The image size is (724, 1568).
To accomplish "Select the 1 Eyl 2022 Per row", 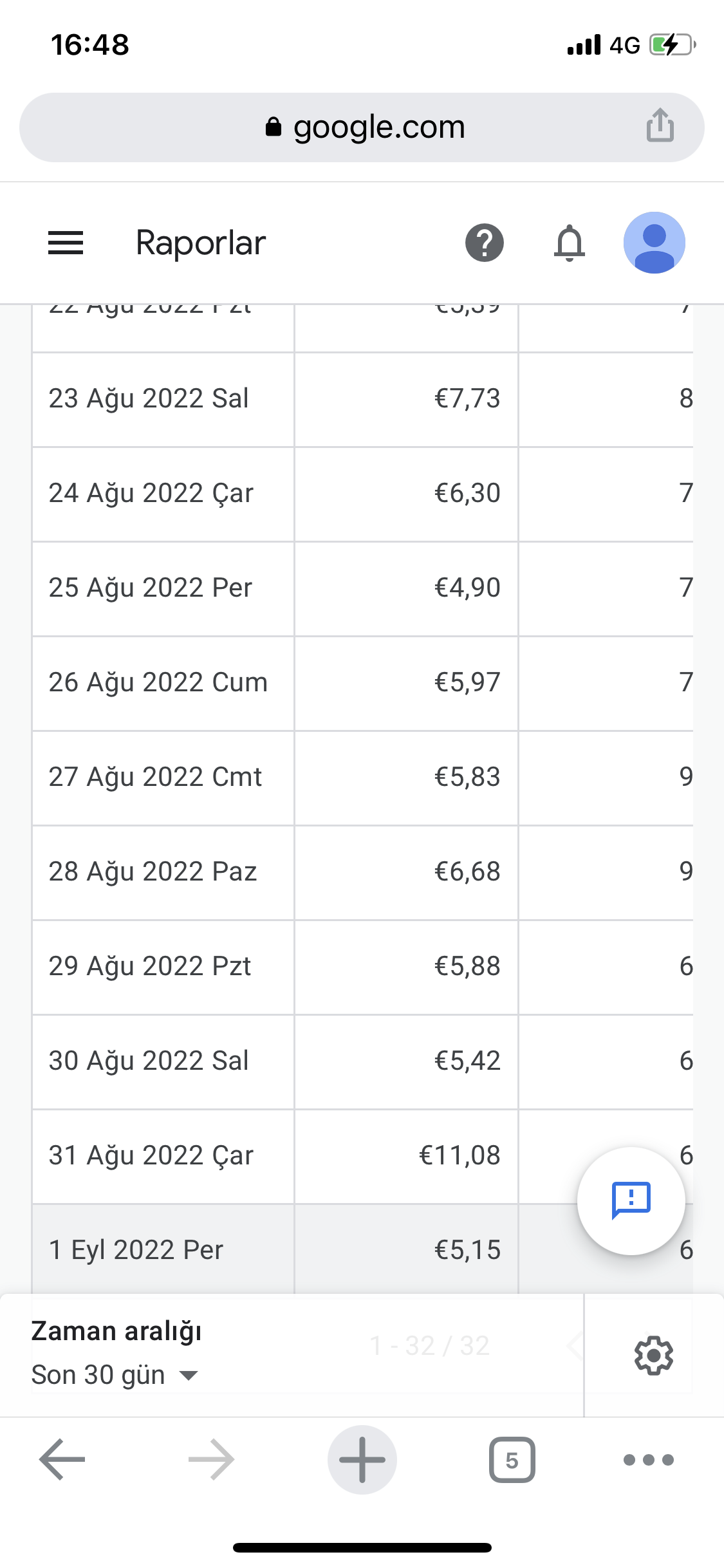I will 362,1249.
